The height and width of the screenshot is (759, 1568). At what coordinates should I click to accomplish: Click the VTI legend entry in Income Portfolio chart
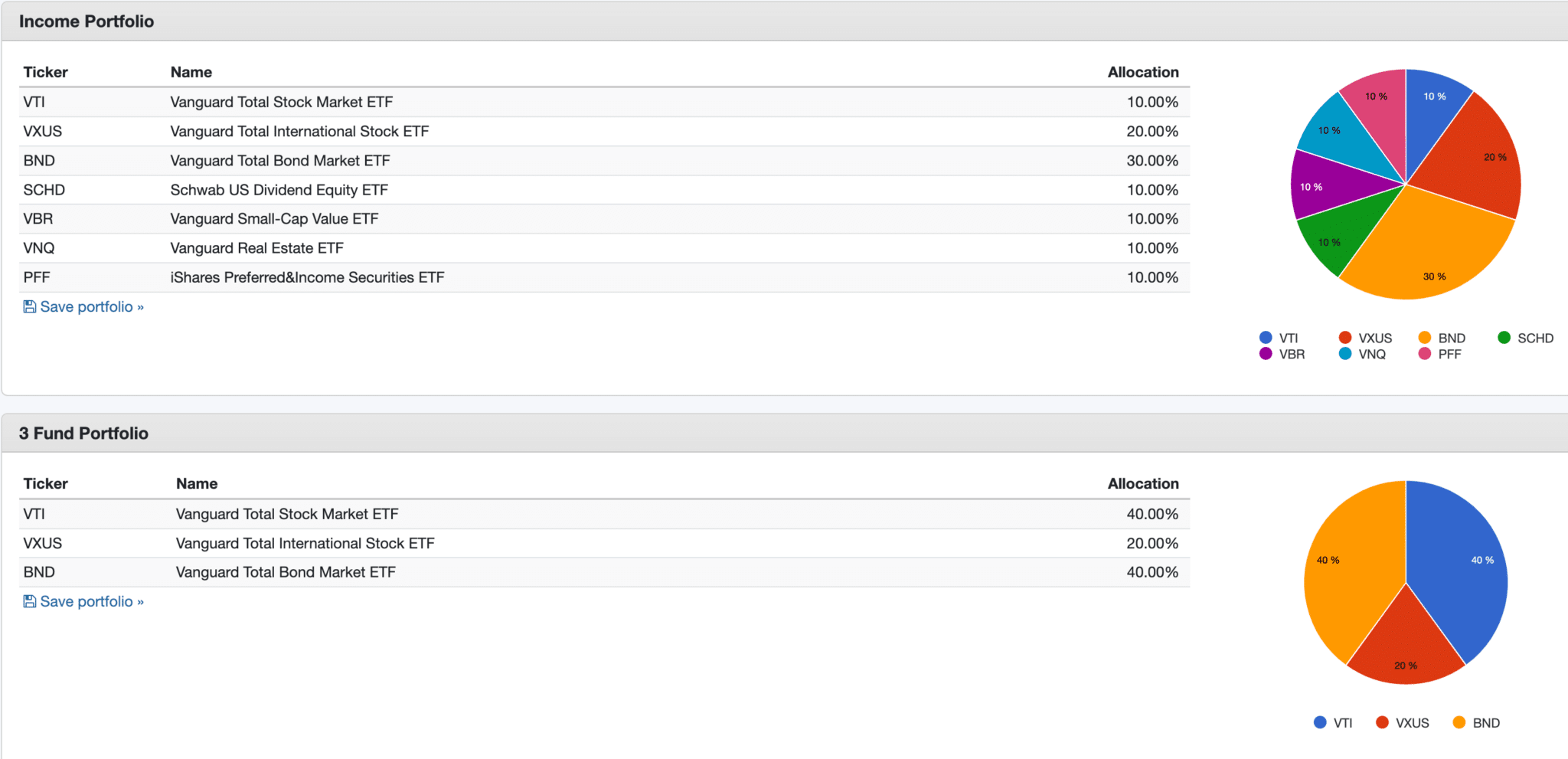[x=1279, y=338]
